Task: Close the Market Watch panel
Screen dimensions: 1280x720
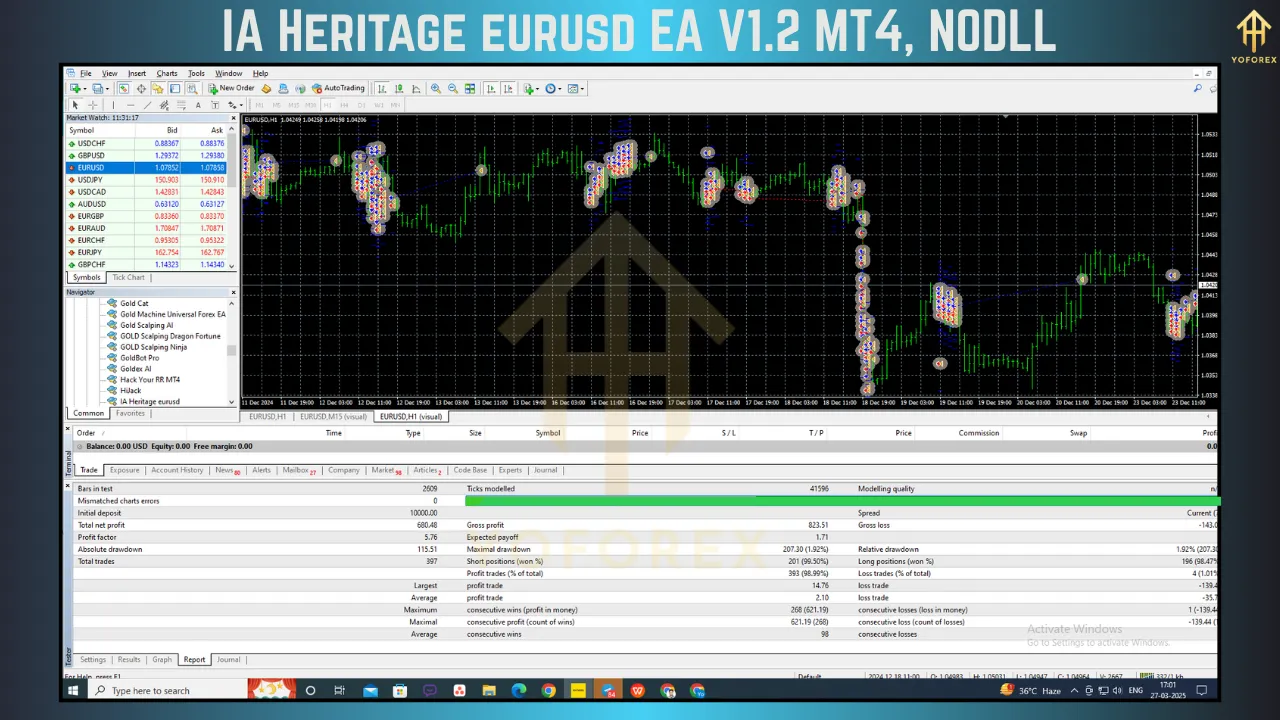Action: pyautogui.click(x=234, y=118)
